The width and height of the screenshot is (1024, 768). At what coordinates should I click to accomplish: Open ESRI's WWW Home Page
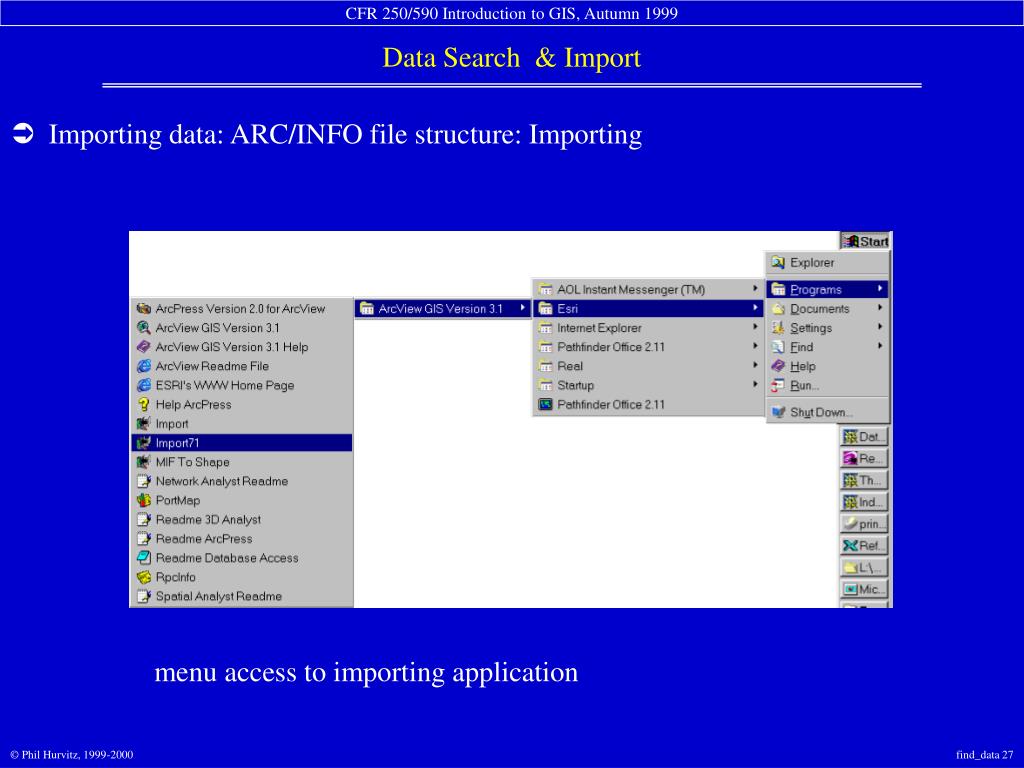tap(242, 385)
